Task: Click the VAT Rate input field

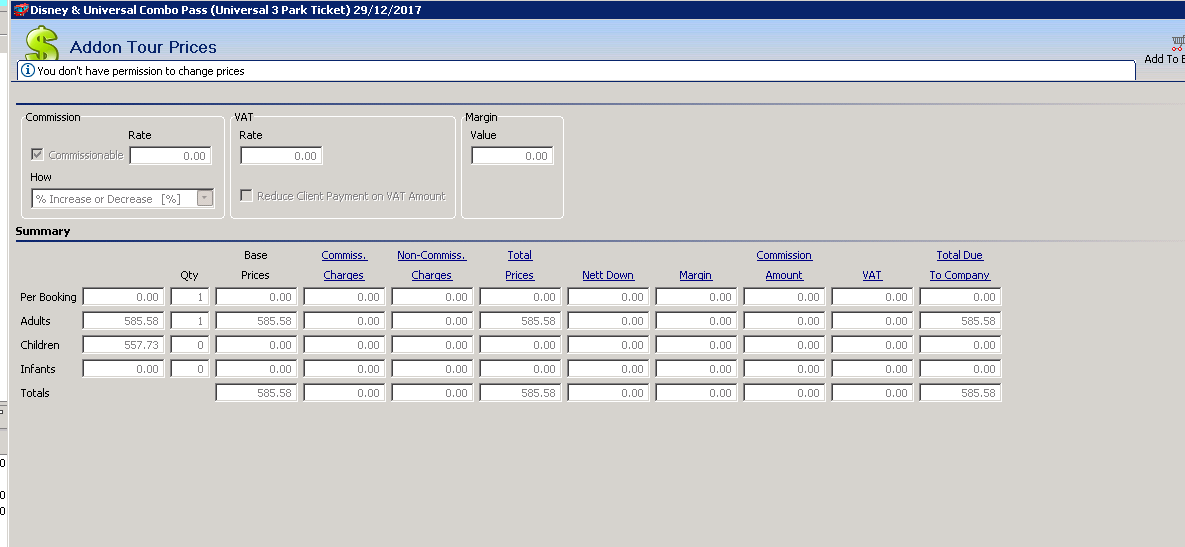Action: point(281,156)
